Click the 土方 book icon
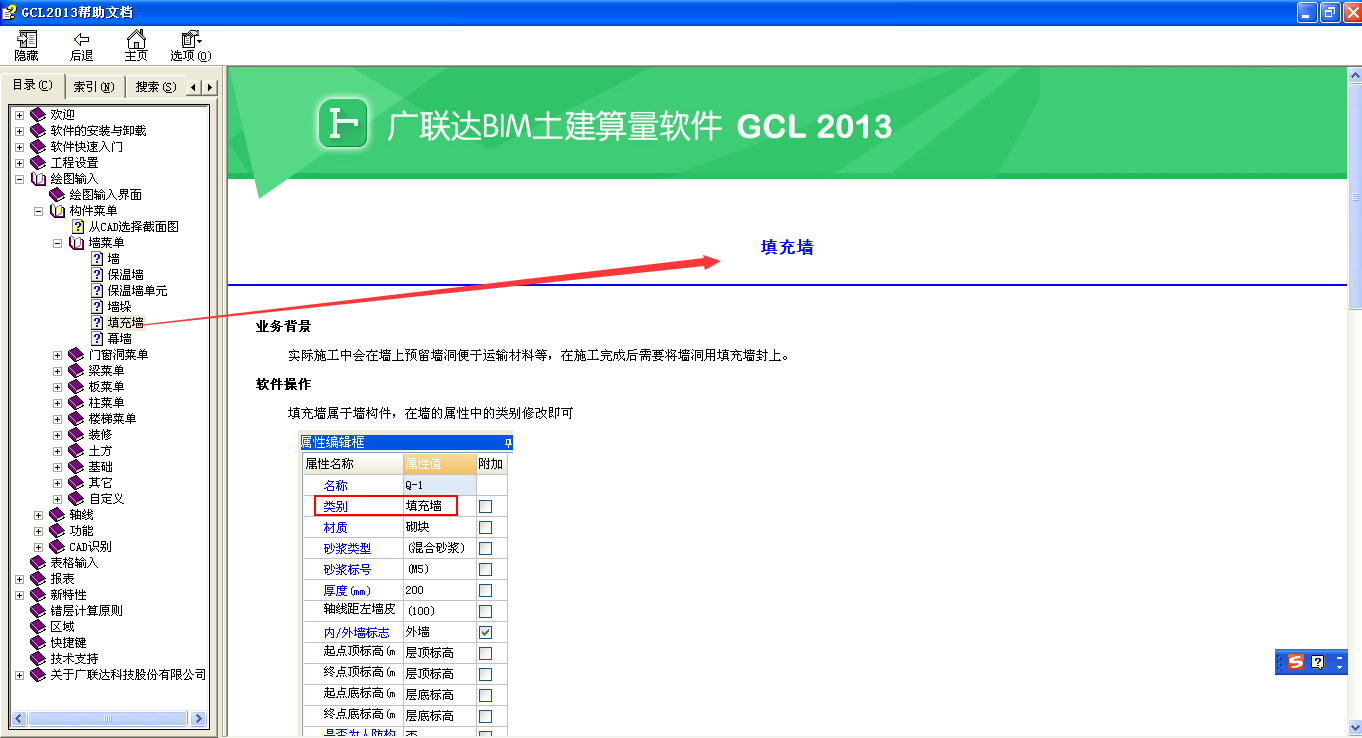The width and height of the screenshot is (1362, 738). (76, 451)
